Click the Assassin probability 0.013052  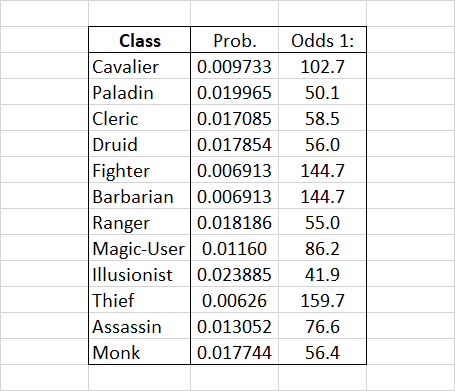[234, 326]
